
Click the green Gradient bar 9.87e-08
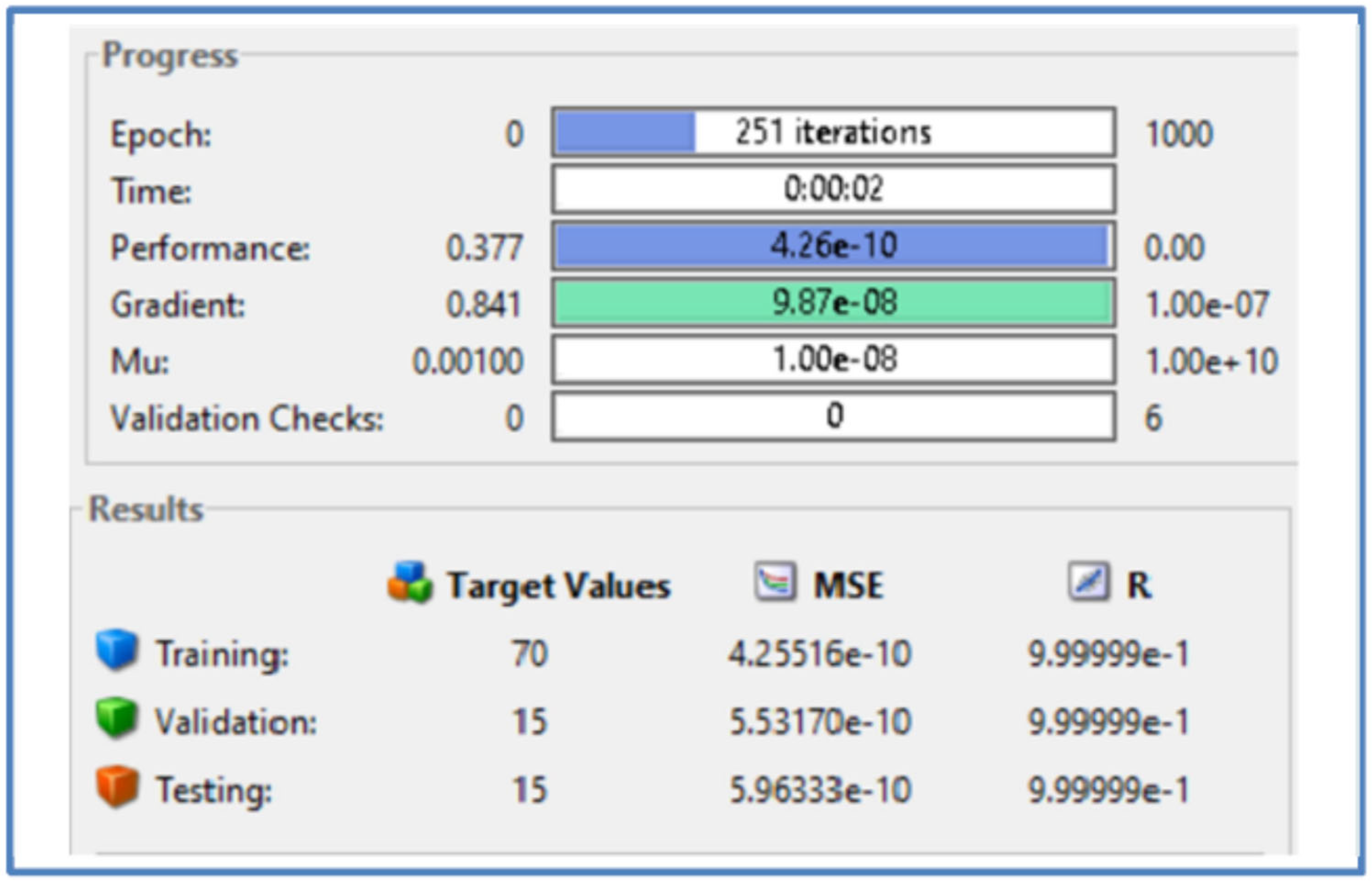pyautogui.click(x=833, y=302)
